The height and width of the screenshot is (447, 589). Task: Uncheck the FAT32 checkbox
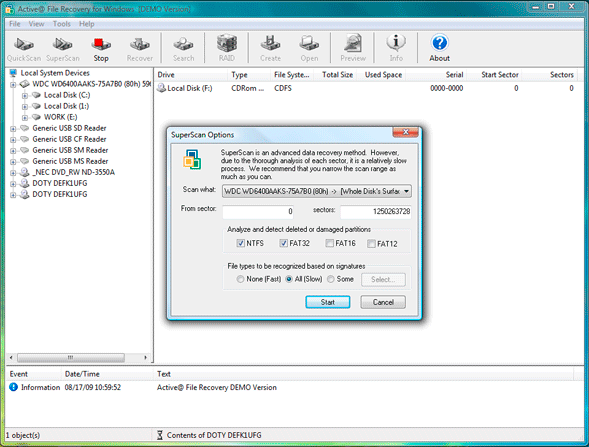pos(283,243)
